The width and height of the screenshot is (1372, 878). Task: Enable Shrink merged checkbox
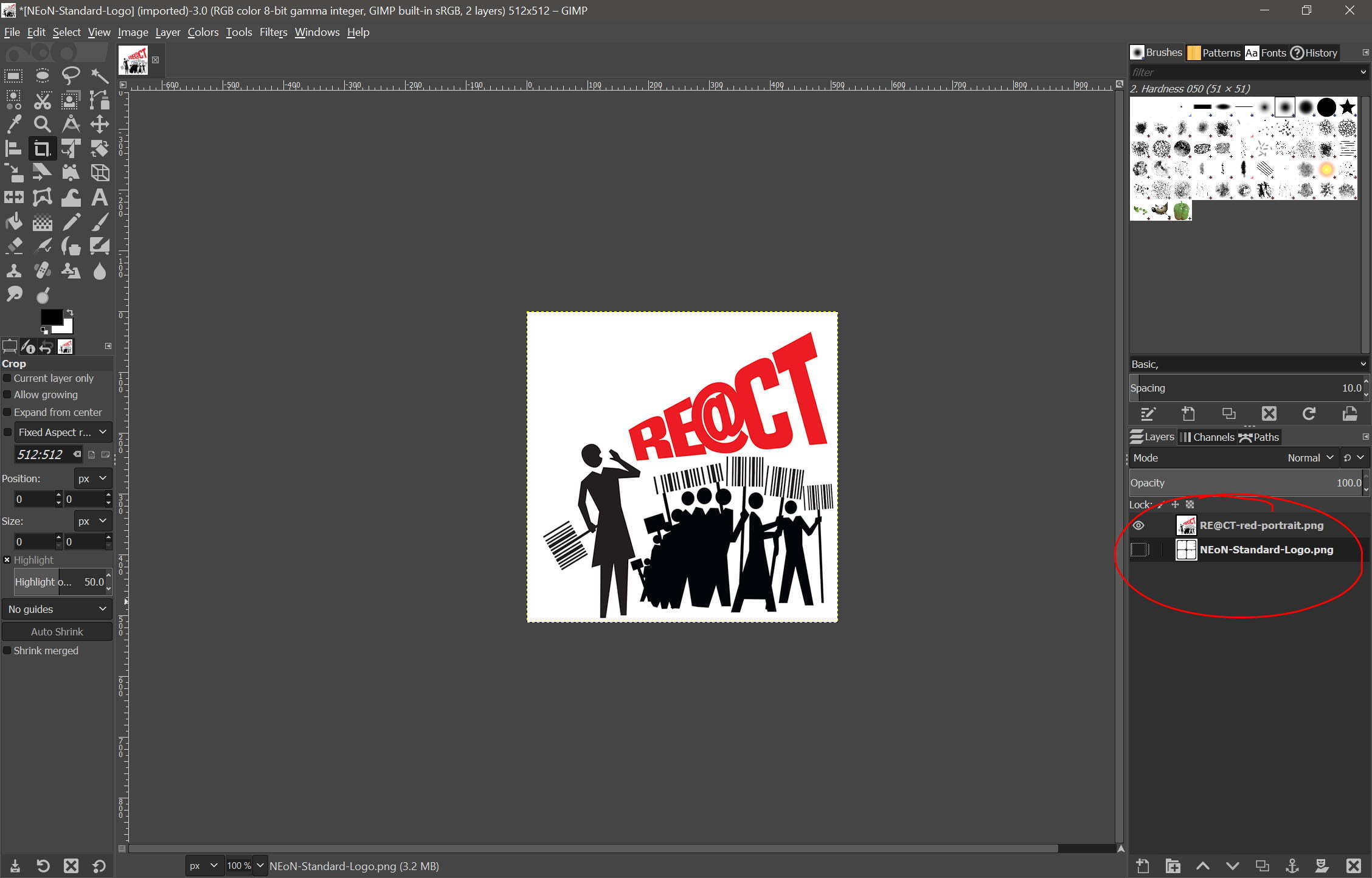coord(7,651)
